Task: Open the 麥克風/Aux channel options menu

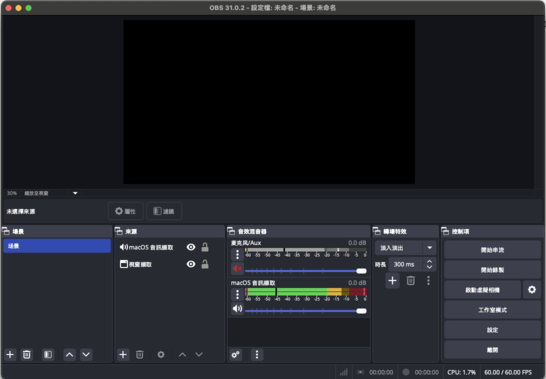Action: point(237,254)
